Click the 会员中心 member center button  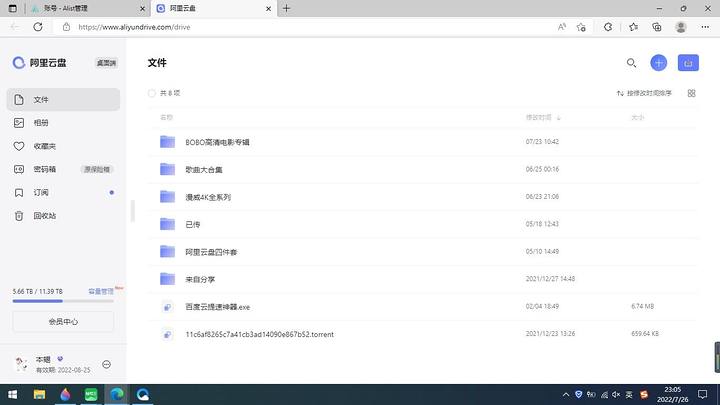tap(63, 321)
